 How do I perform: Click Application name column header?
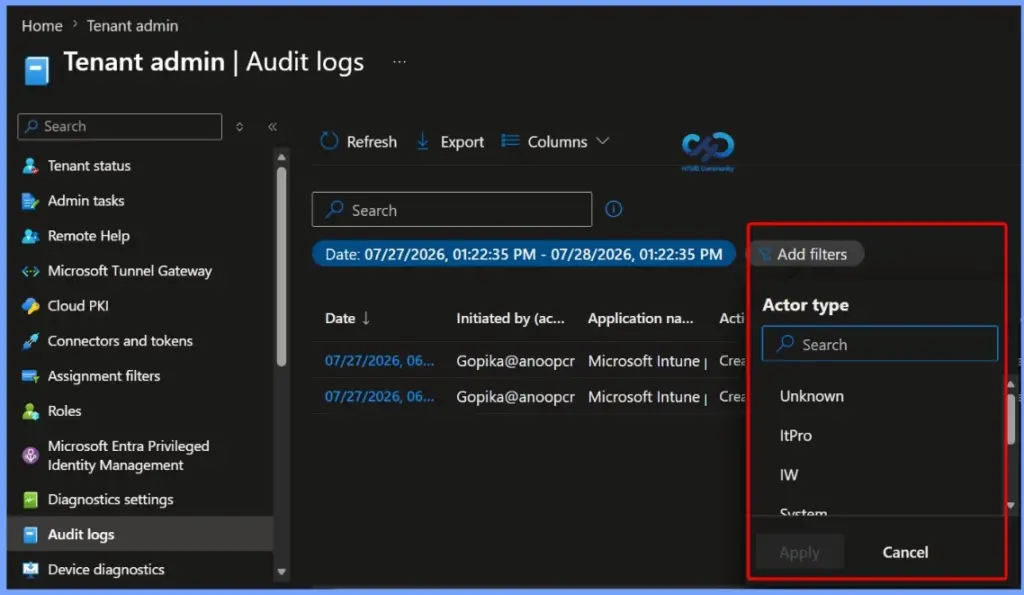[640, 318]
